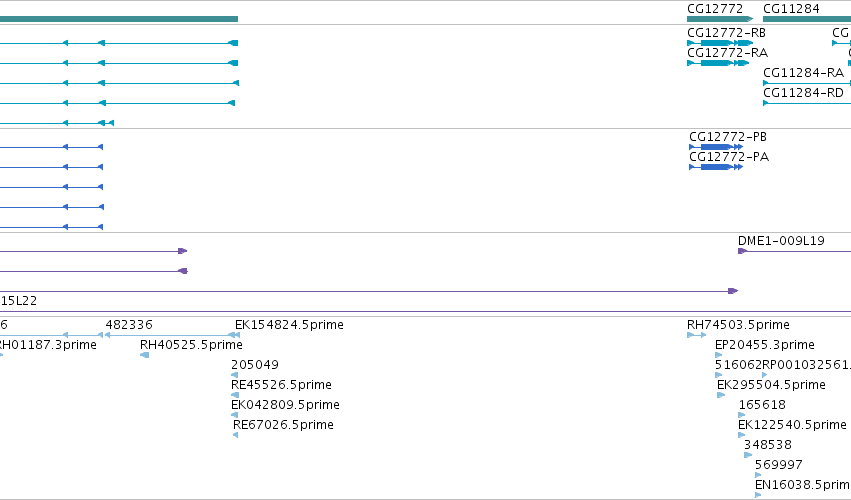This screenshot has width=851, height=500.
Task: Select the CG11284 gene bar
Action: pos(807,19)
